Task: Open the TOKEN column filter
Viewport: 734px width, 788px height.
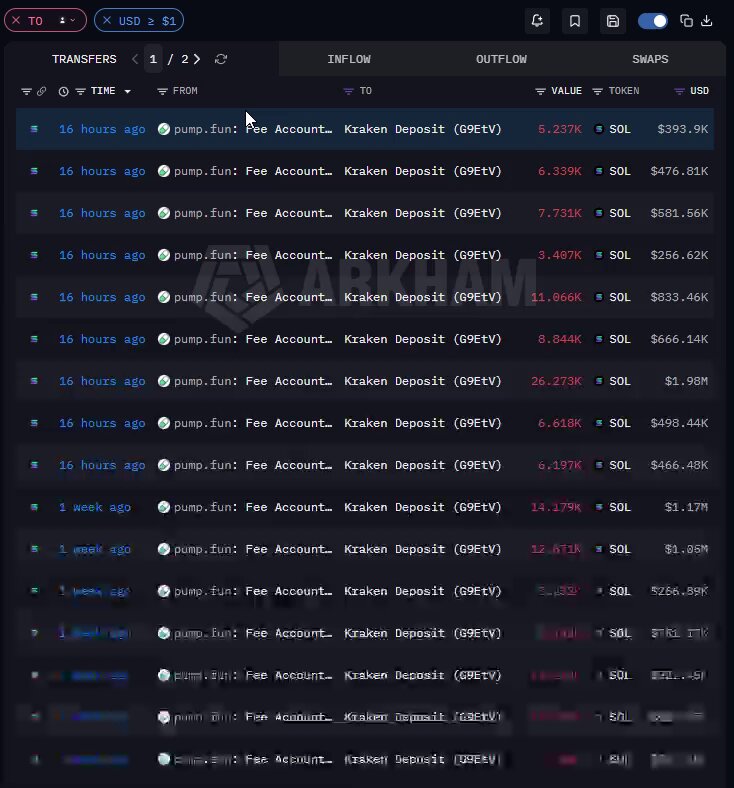Action: tap(597, 91)
